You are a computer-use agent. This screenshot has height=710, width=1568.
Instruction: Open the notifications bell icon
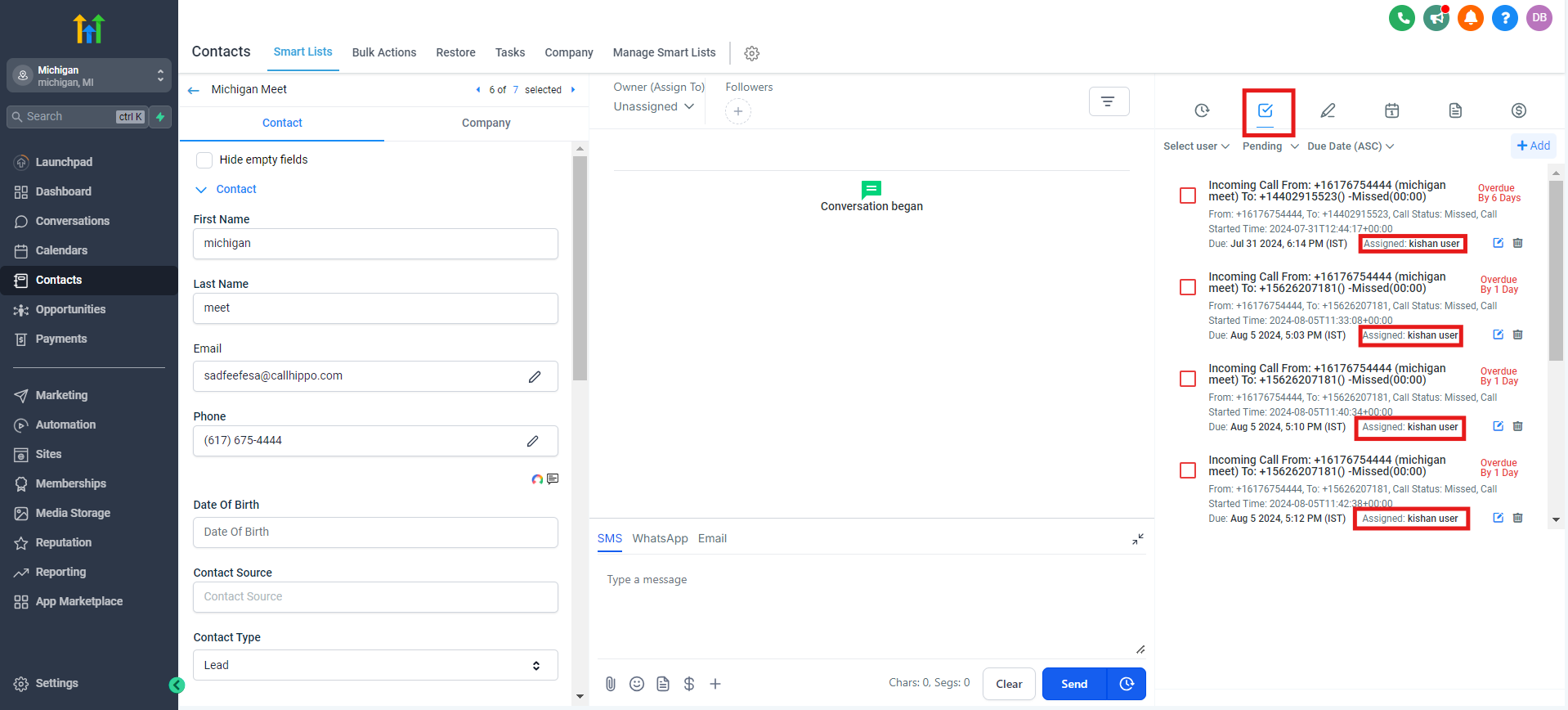1470,18
